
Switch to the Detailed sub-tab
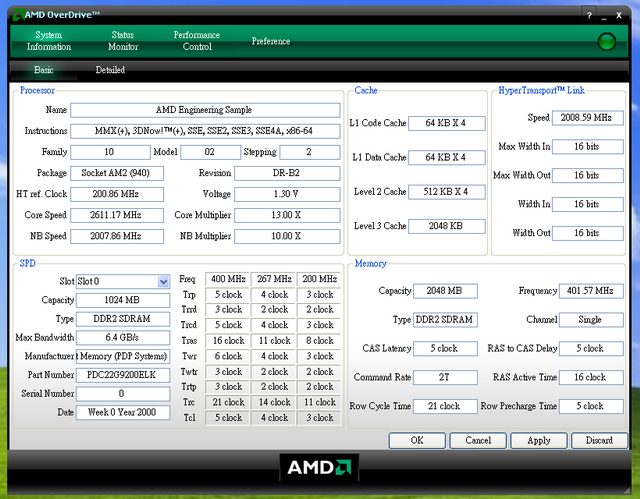(110, 70)
